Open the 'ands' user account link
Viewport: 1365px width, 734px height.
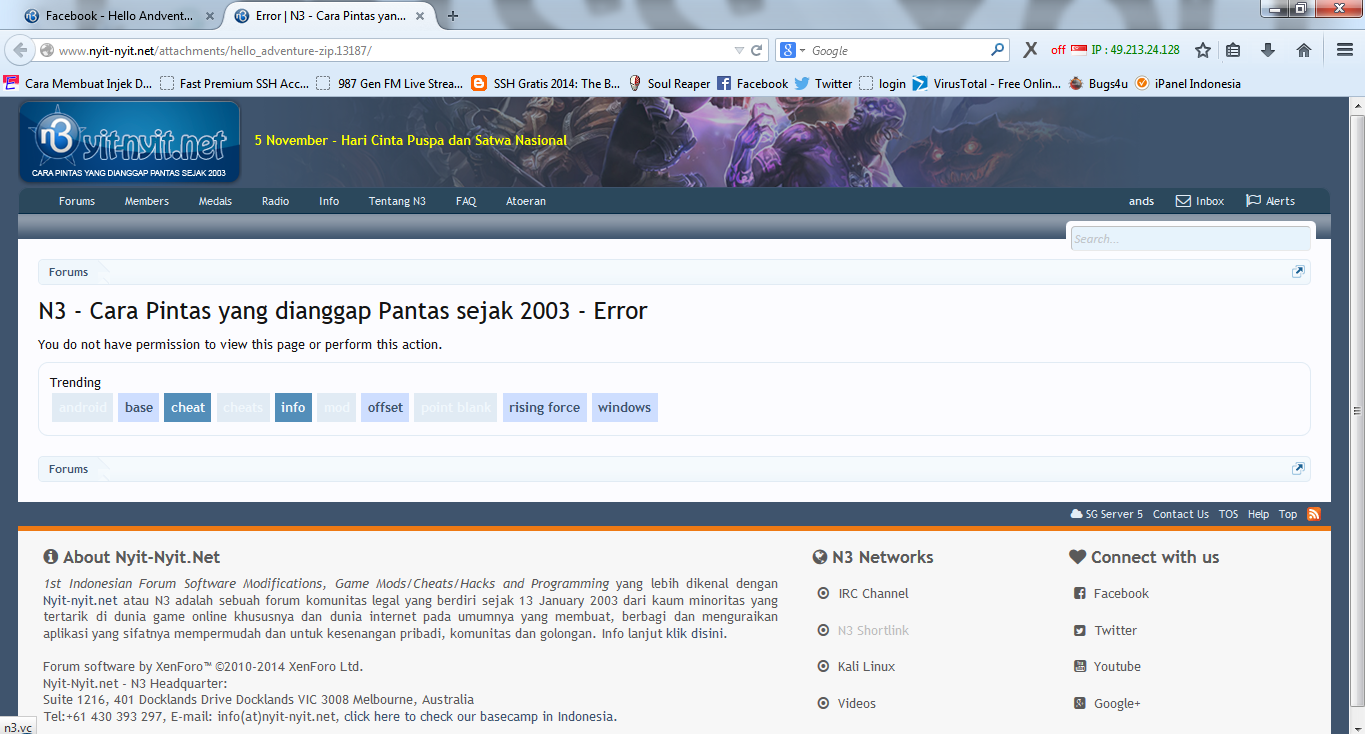(1141, 201)
